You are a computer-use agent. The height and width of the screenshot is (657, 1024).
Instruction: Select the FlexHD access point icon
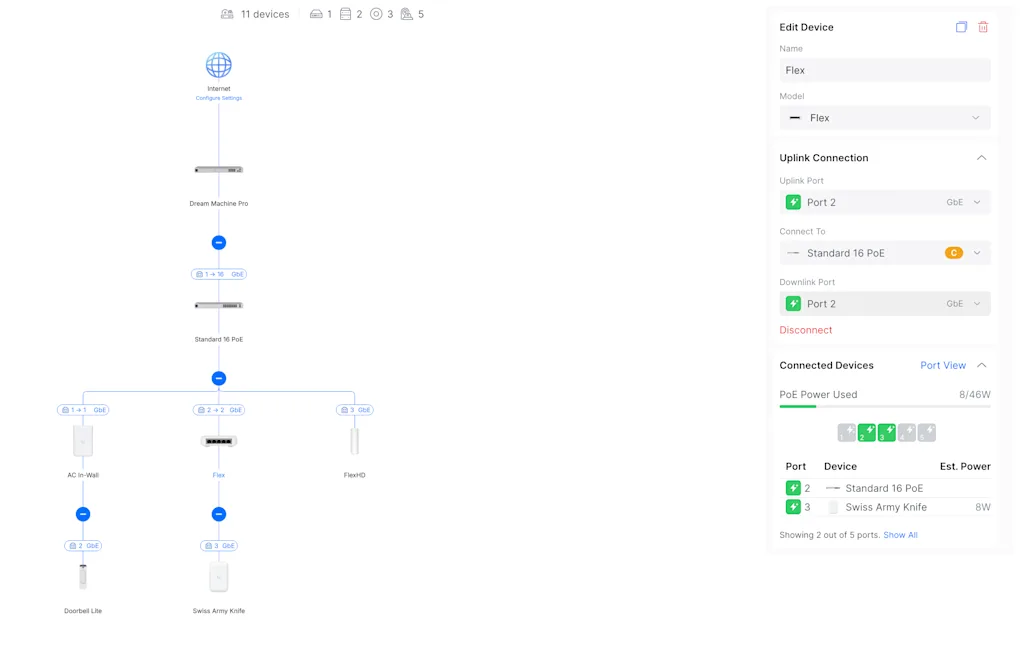point(355,441)
